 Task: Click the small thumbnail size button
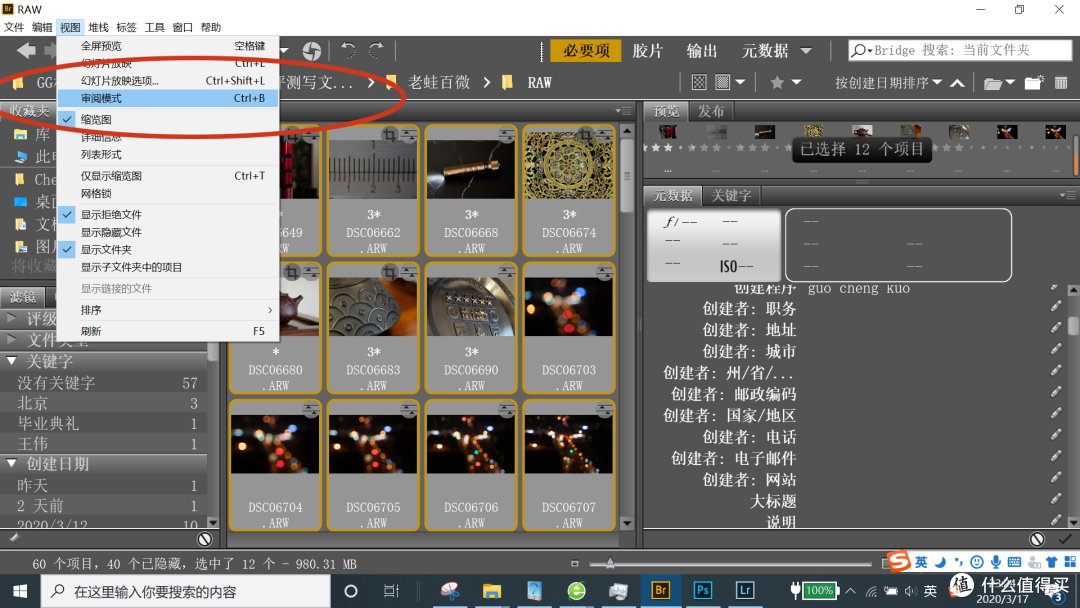pos(574,563)
